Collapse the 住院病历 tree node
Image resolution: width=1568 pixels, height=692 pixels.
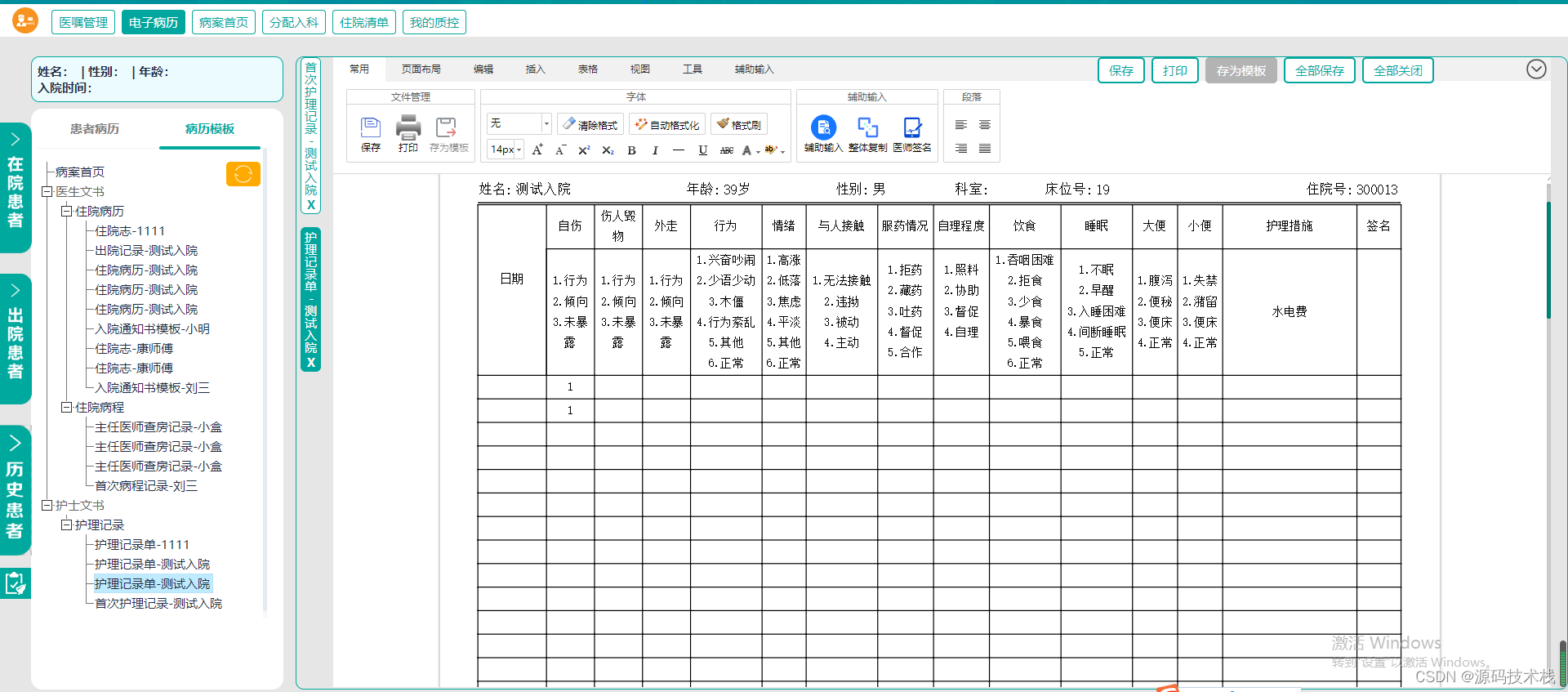[67, 212]
